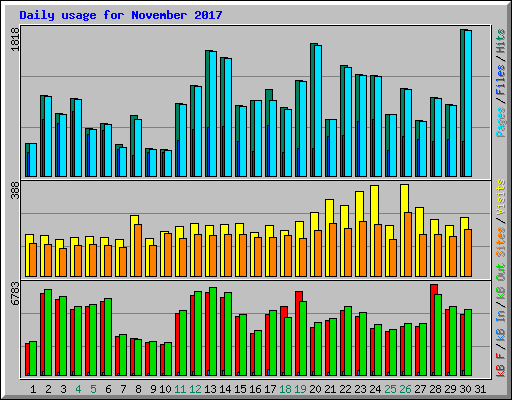Click the kB In legend label
The image size is (512, 400).
(x=500, y=326)
